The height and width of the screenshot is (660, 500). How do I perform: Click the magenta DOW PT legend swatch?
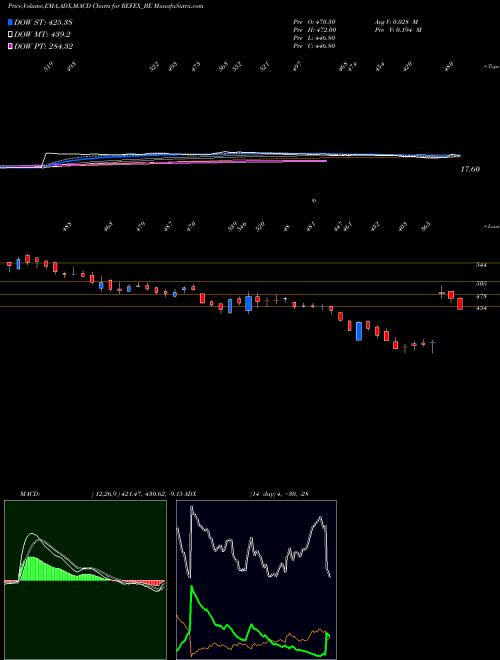10,46
